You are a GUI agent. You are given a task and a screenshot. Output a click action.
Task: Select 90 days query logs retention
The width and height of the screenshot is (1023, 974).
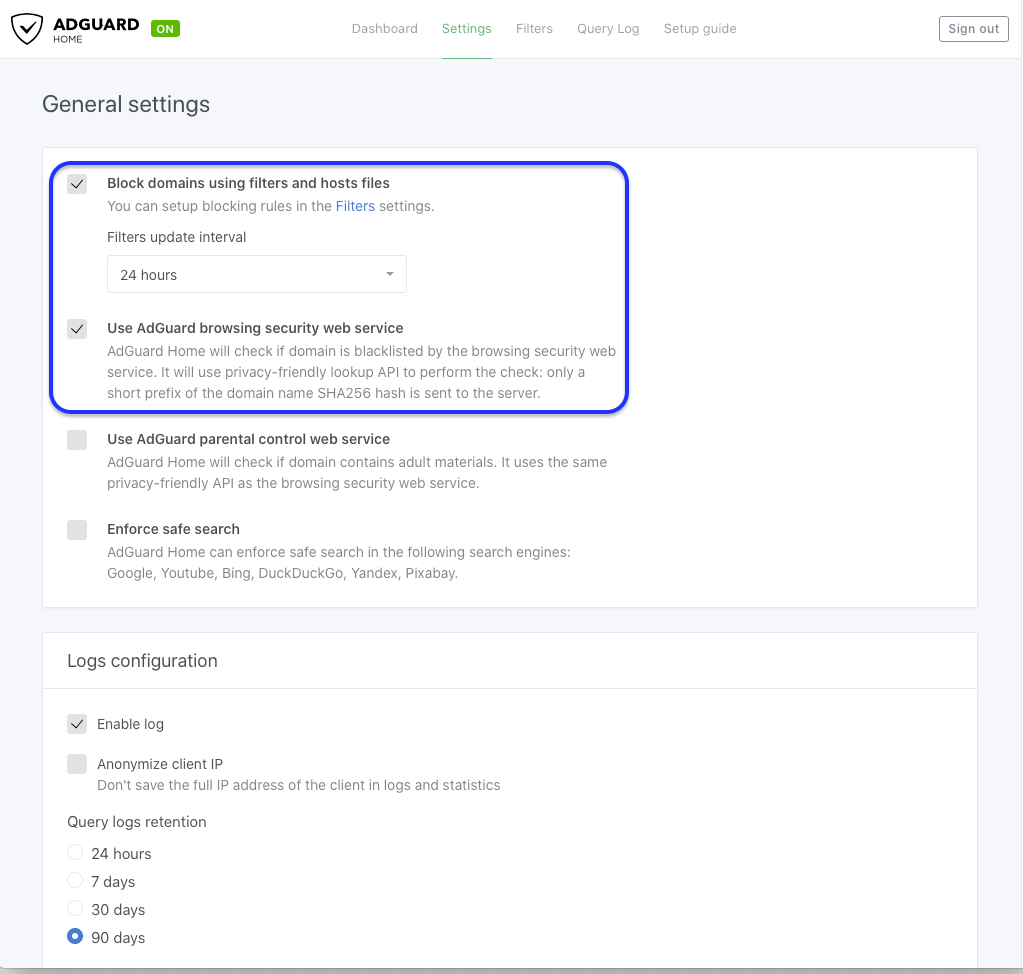click(x=75, y=936)
